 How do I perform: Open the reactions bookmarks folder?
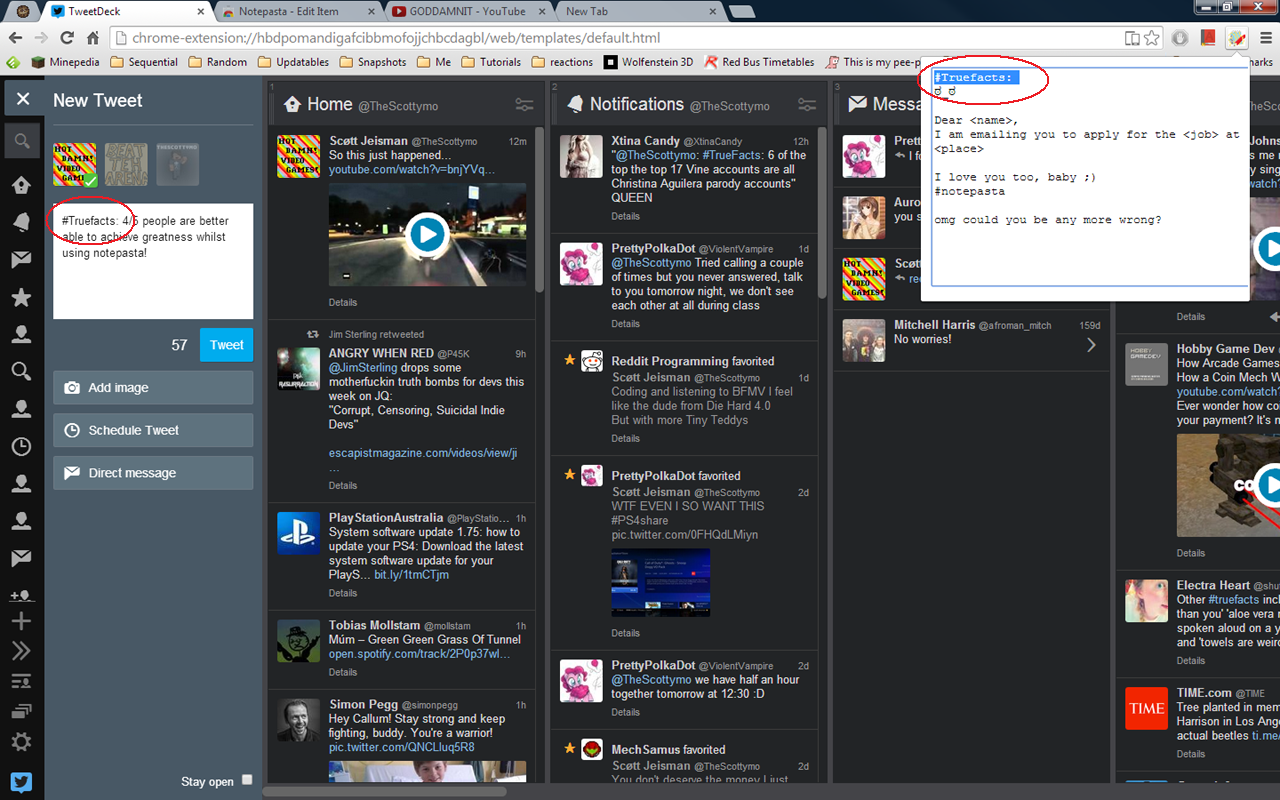[x=562, y=62]
